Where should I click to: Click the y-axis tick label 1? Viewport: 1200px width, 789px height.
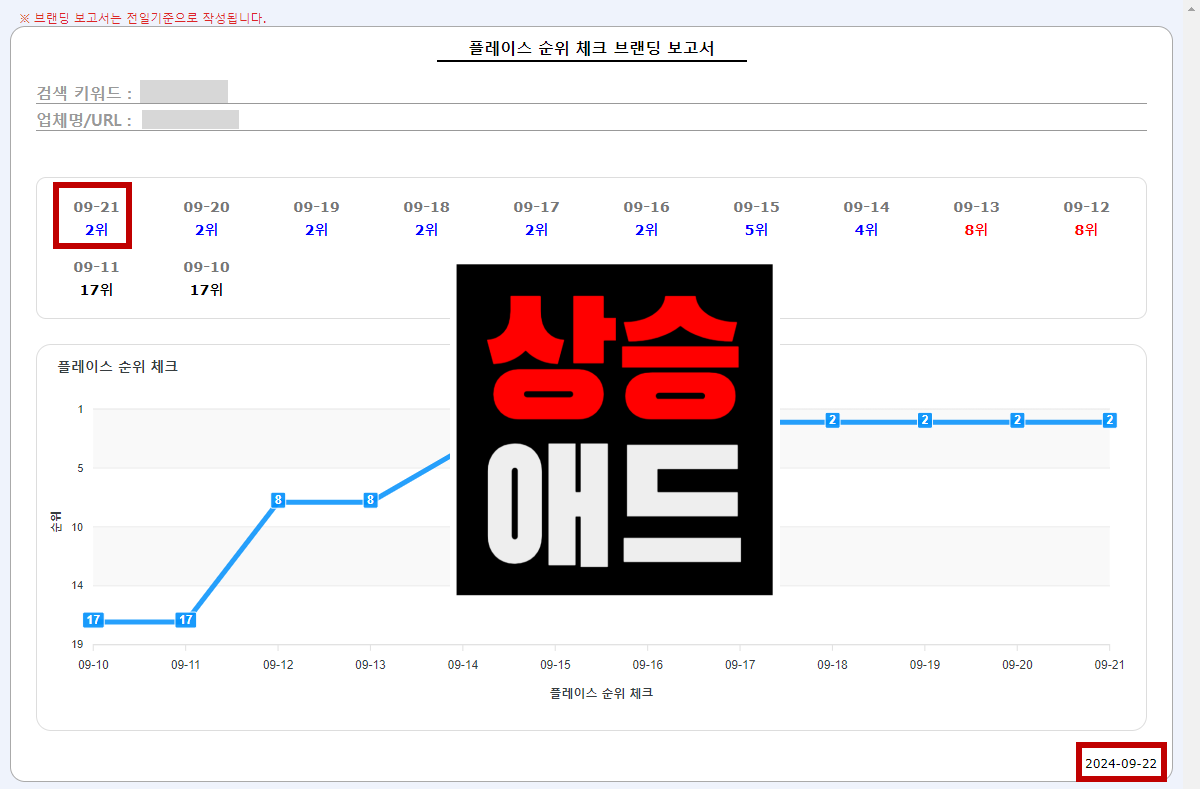pos(80,409)
